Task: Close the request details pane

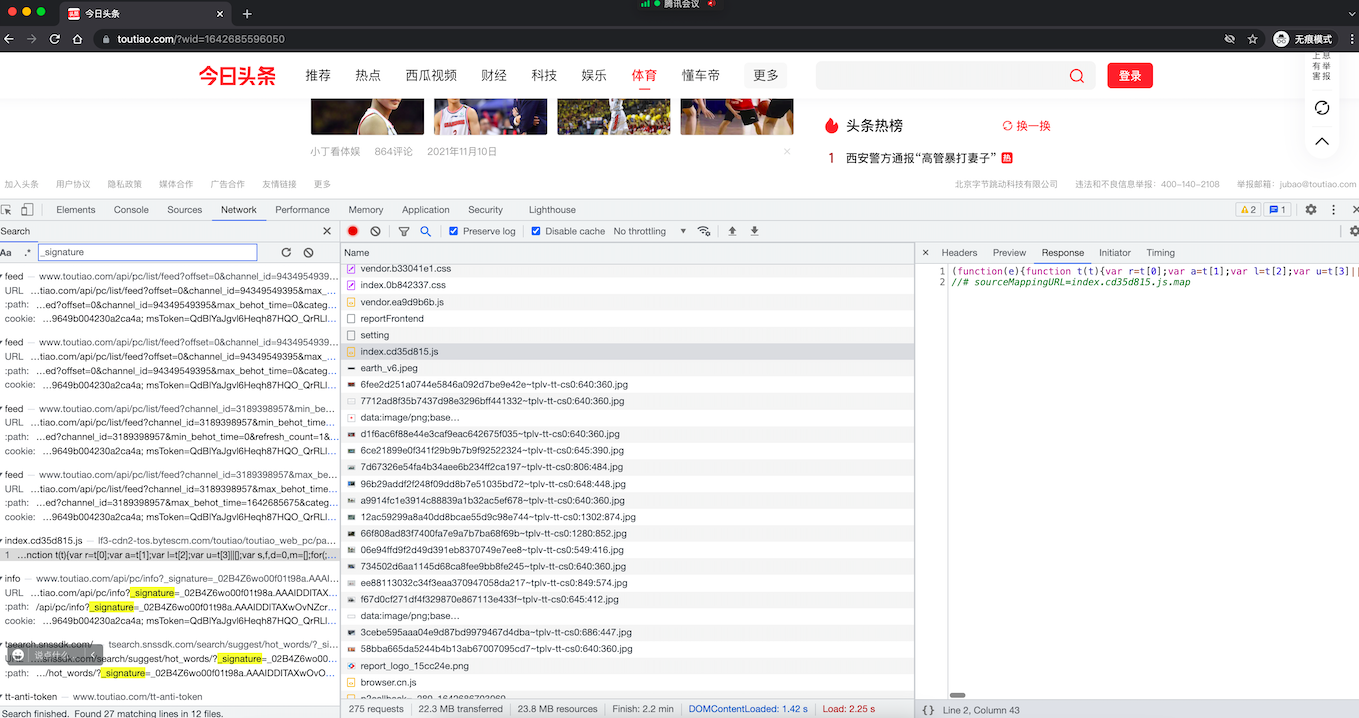Action: click(x=925, y=253)
